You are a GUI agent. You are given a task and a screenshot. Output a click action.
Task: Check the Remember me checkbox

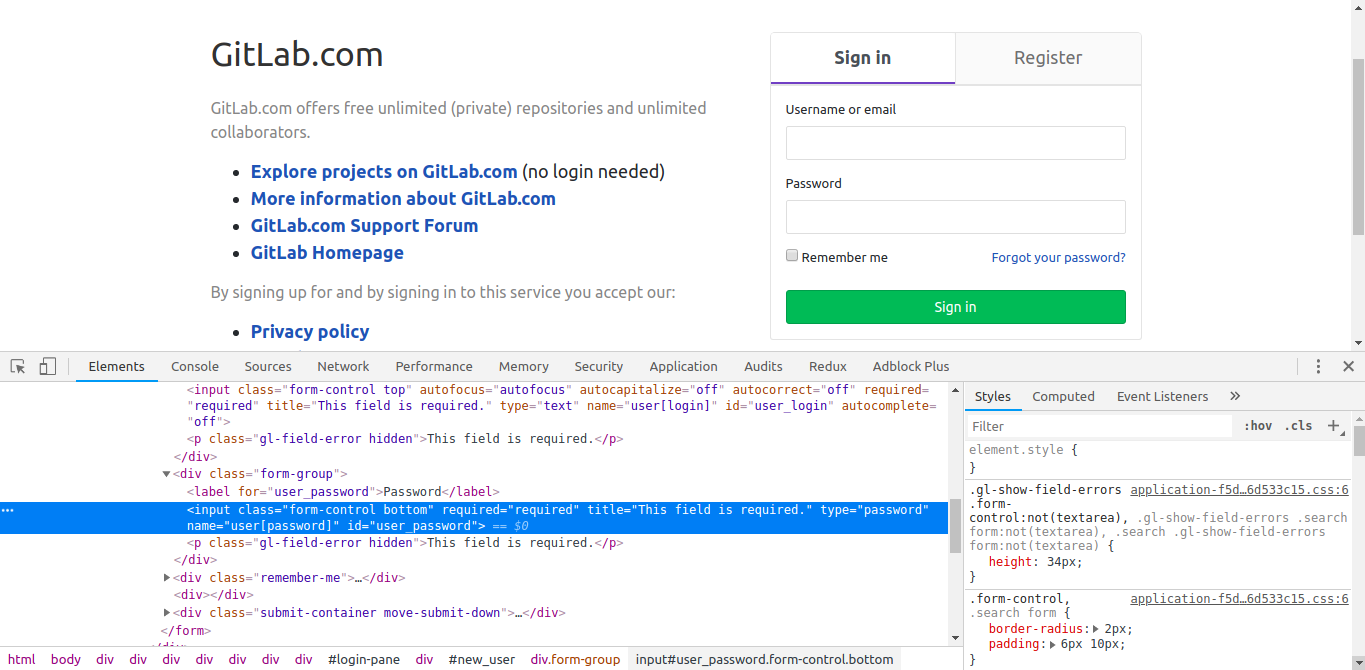tap(792, 256)
